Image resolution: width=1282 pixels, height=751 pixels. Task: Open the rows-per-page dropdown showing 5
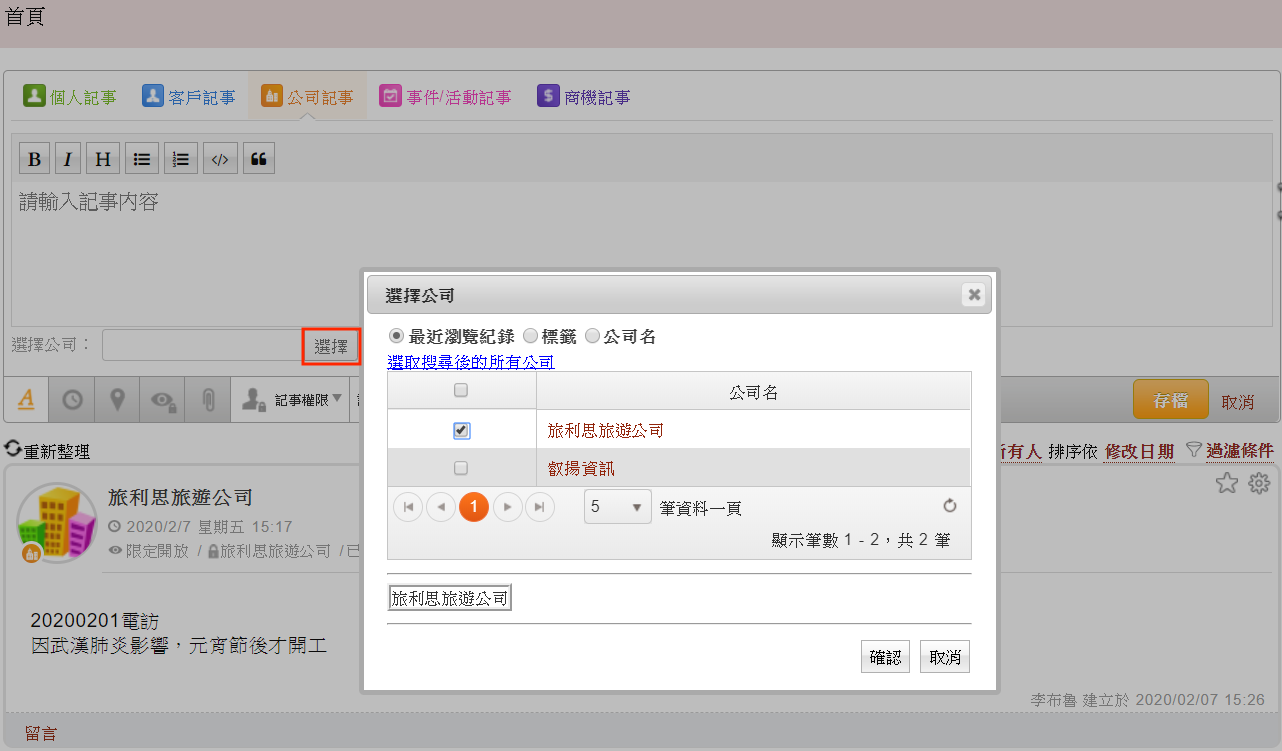tap(617, 507)
